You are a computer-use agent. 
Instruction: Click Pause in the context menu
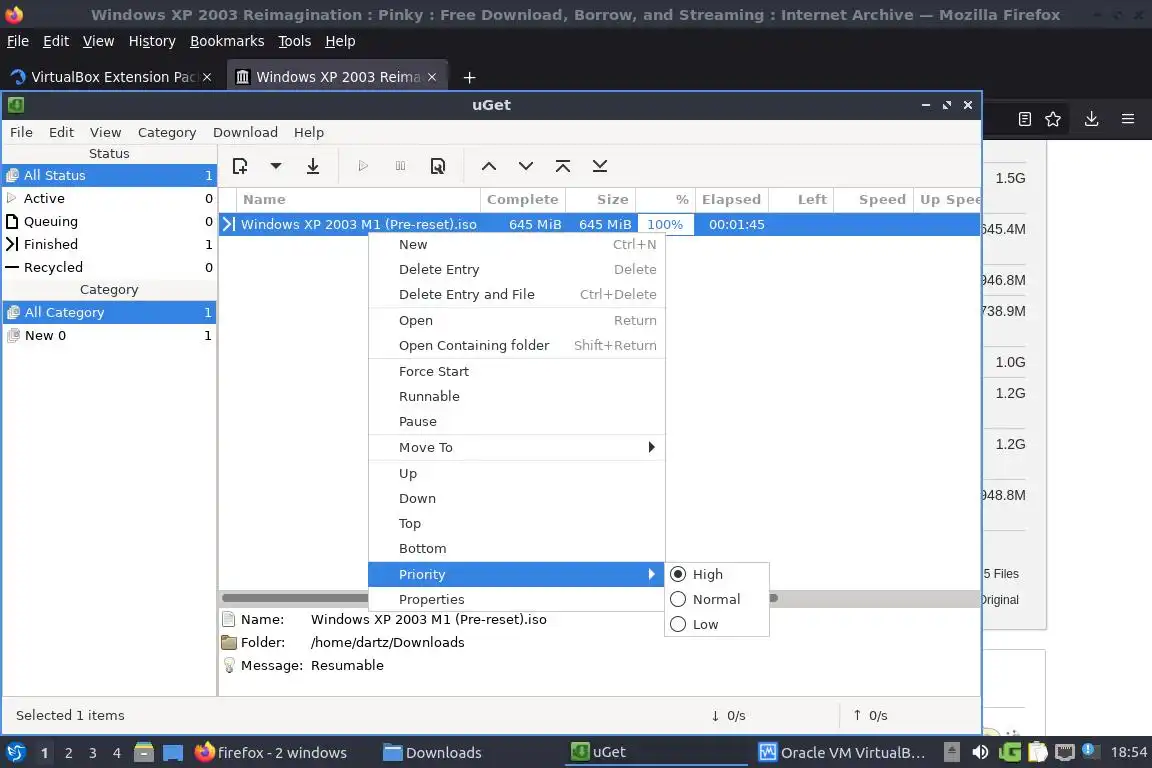516,421
